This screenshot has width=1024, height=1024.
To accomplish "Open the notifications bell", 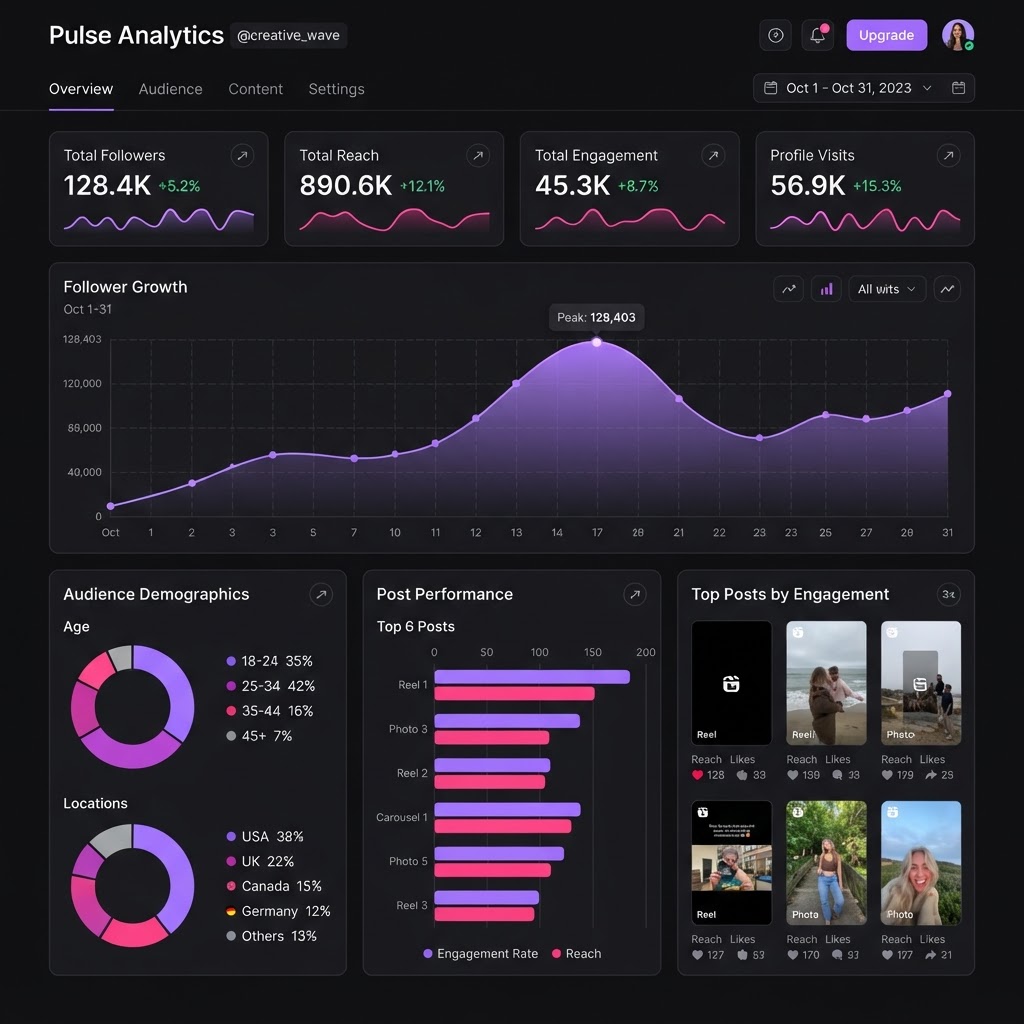I will click(817, 35).
